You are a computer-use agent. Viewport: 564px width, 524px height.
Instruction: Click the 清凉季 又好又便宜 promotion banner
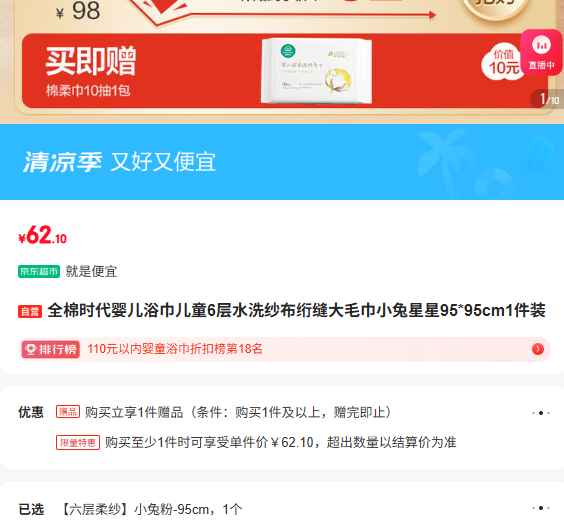point(282,162)
